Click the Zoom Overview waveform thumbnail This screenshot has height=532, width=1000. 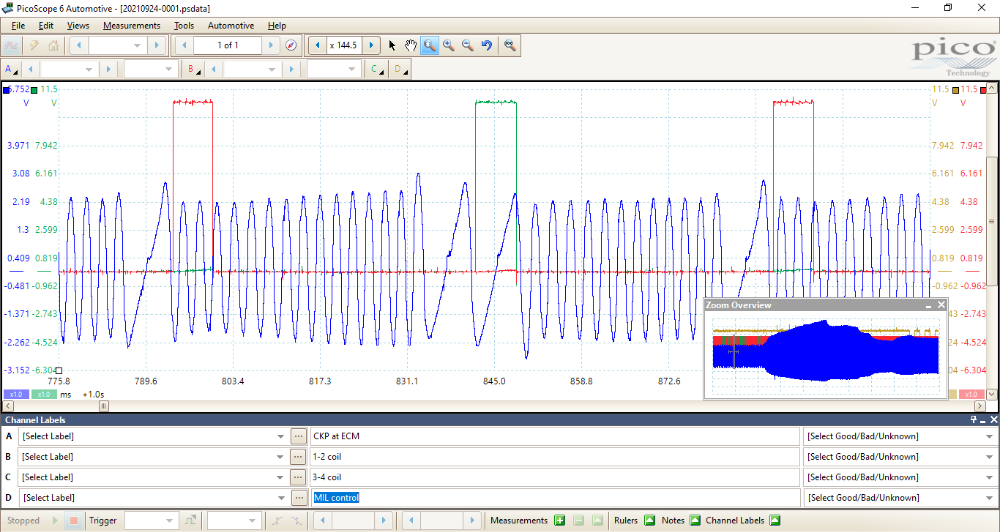(x=826, y=351)
